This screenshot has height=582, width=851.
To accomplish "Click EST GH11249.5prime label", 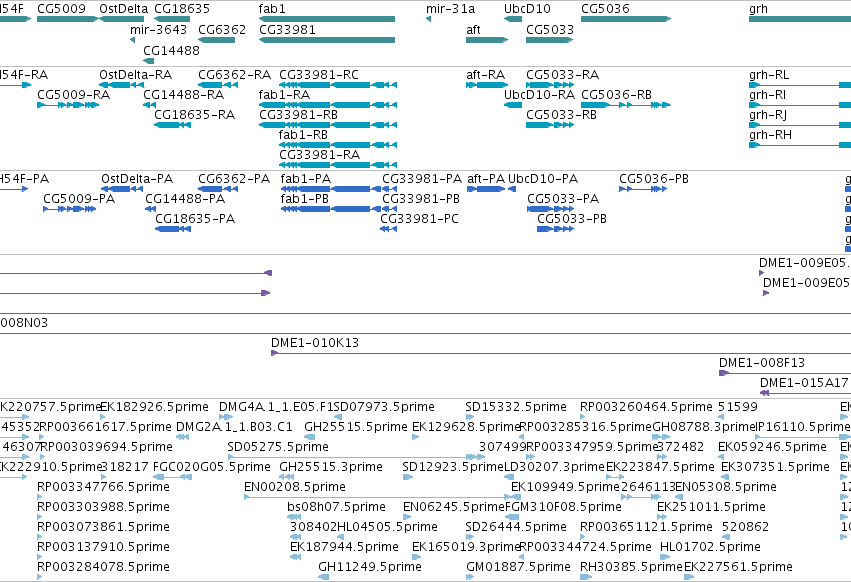I will tap(370, 566).
